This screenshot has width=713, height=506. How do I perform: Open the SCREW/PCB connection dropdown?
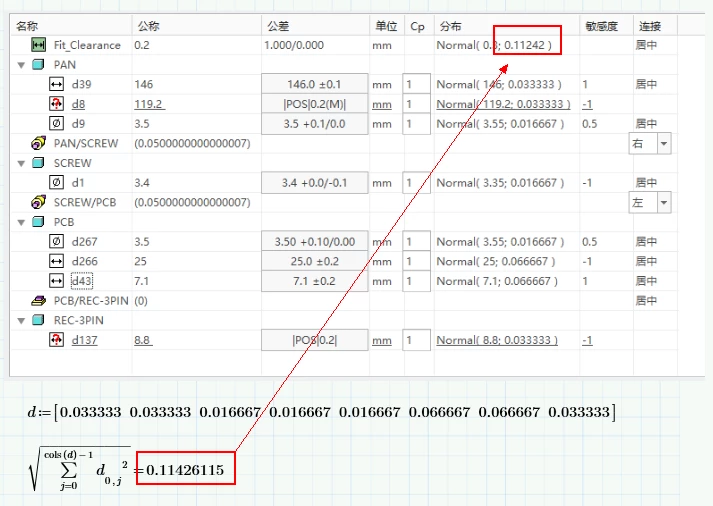pyautogui.click(x=664, y=202)
